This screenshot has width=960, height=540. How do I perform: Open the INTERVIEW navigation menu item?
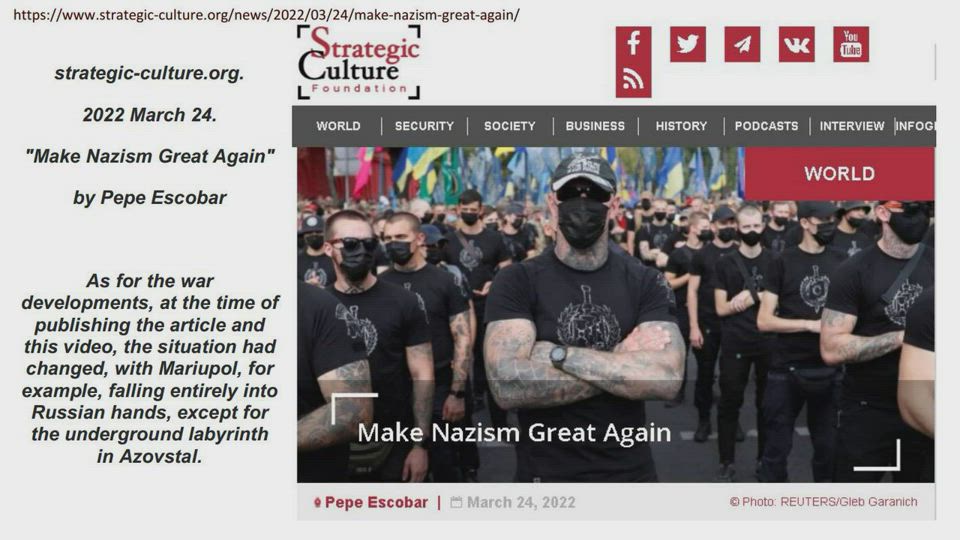[x=852, y=126]
